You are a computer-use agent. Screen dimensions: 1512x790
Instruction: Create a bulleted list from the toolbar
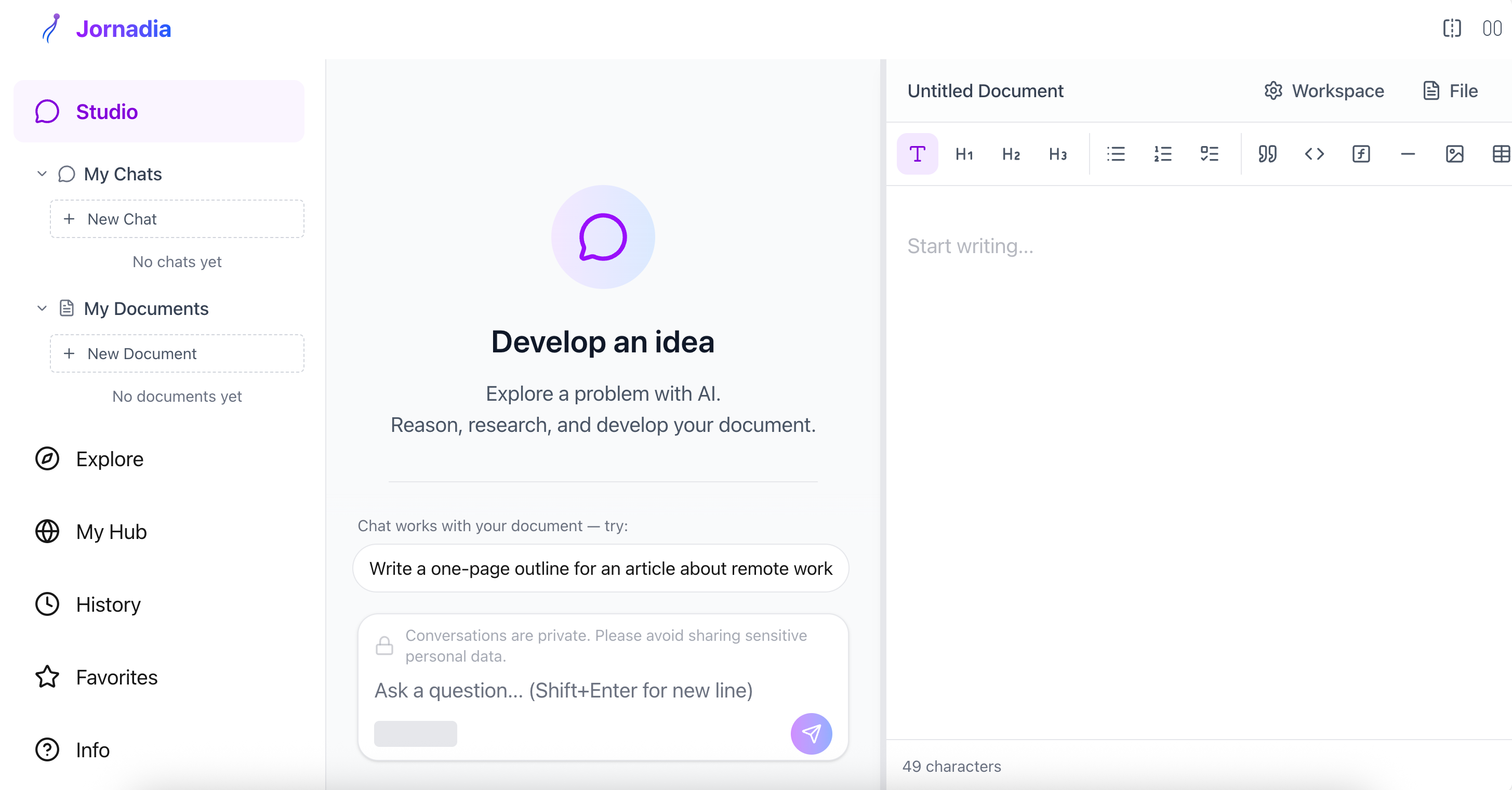(x=1115, y=154)
